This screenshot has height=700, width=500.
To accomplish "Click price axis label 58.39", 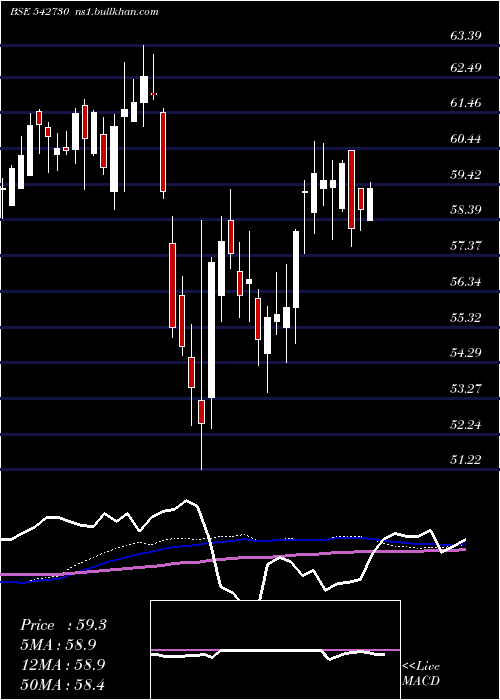I will [466, 209].
